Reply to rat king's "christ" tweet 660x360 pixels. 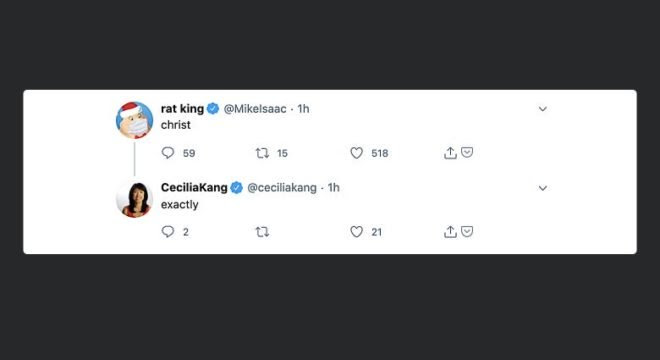coord(168,152)
